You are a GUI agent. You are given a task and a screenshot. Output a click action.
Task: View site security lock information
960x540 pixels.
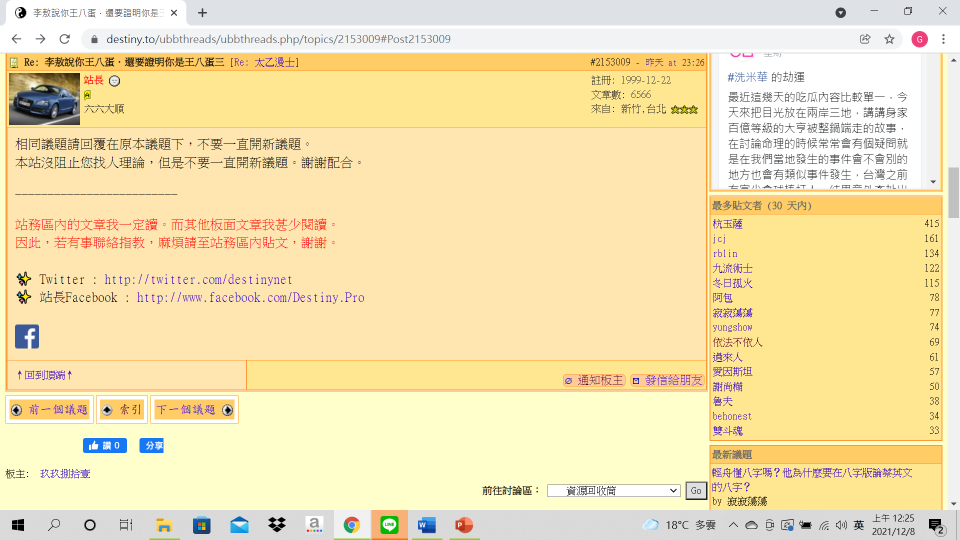(x=94, y=39)
